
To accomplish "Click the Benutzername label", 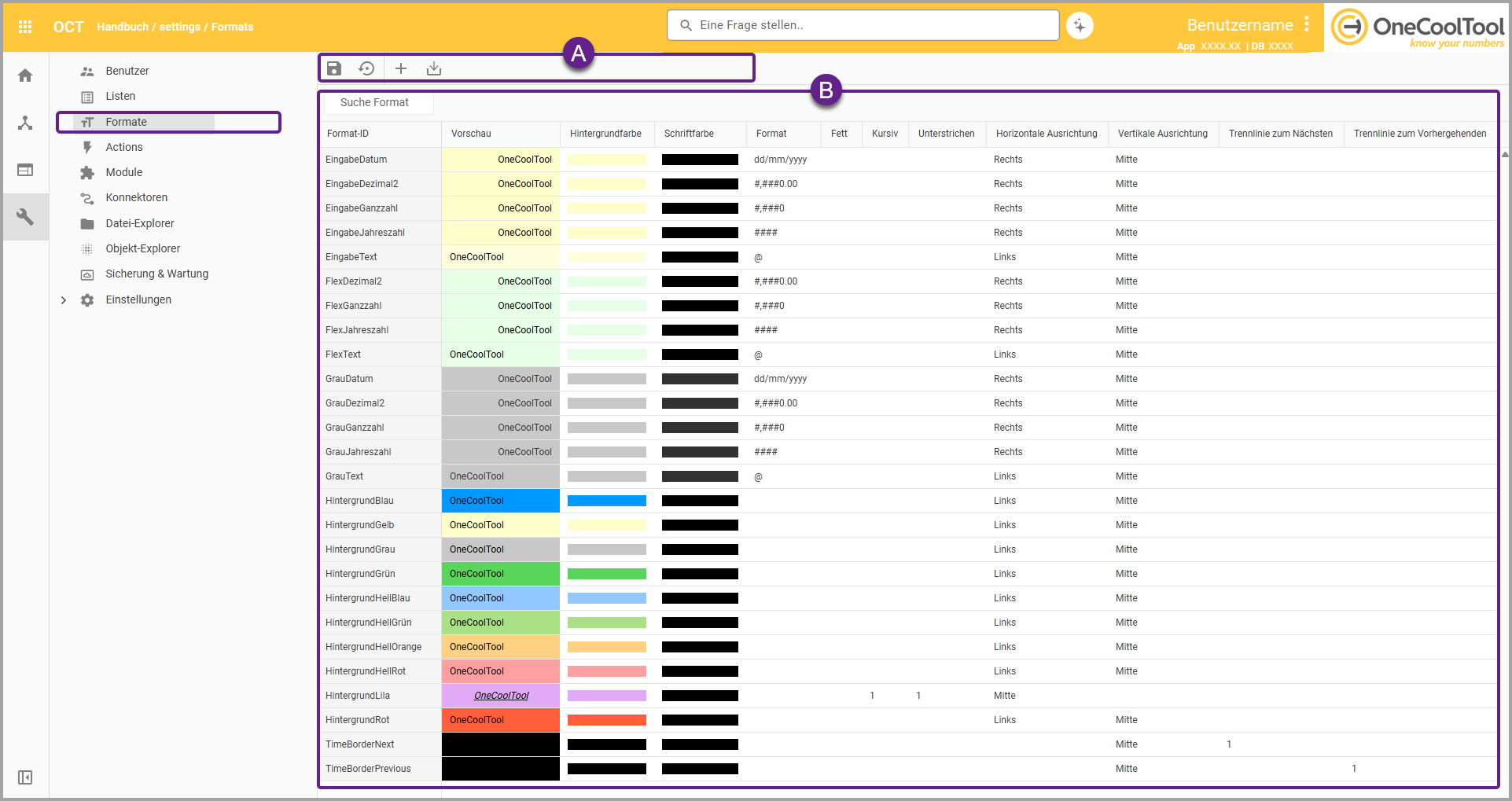I will pyautogui.click(x=1240, y=25).
